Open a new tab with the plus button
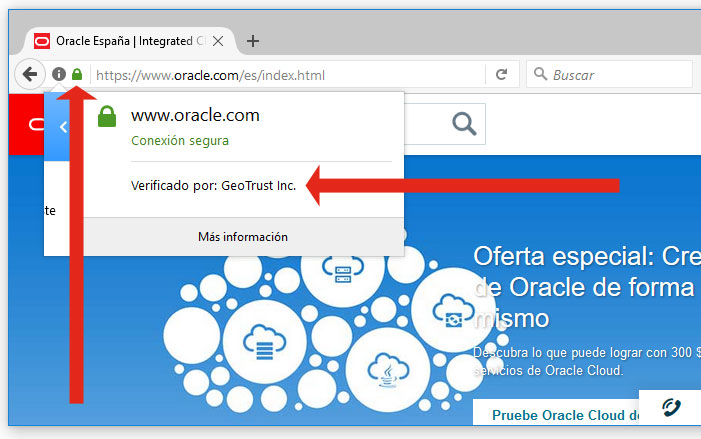Image resolution: width=701 pixels, height=439 pixels. point(253,41)
